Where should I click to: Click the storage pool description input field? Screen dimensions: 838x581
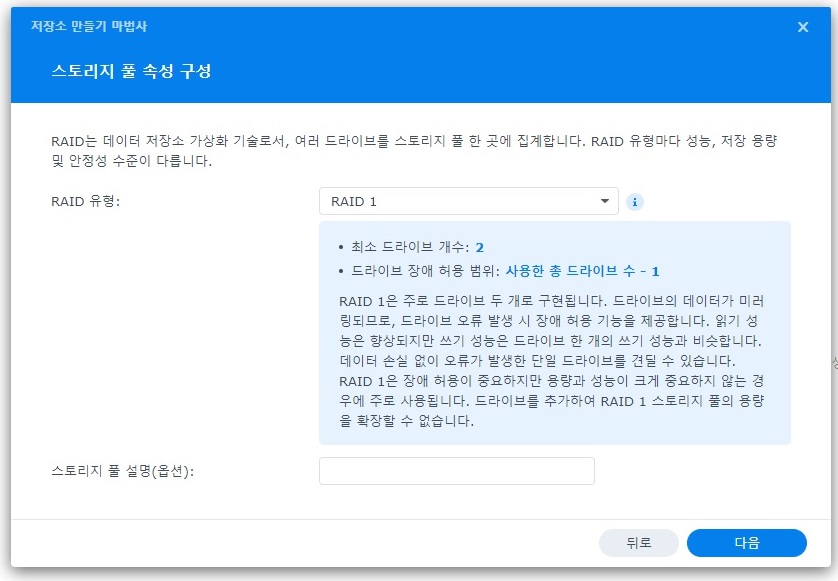click(455, 470)
